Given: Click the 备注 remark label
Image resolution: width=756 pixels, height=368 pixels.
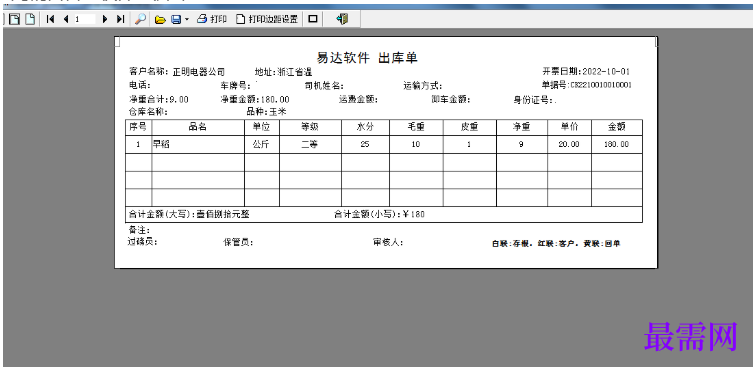Looking at the screenshot, I should 139,230.
